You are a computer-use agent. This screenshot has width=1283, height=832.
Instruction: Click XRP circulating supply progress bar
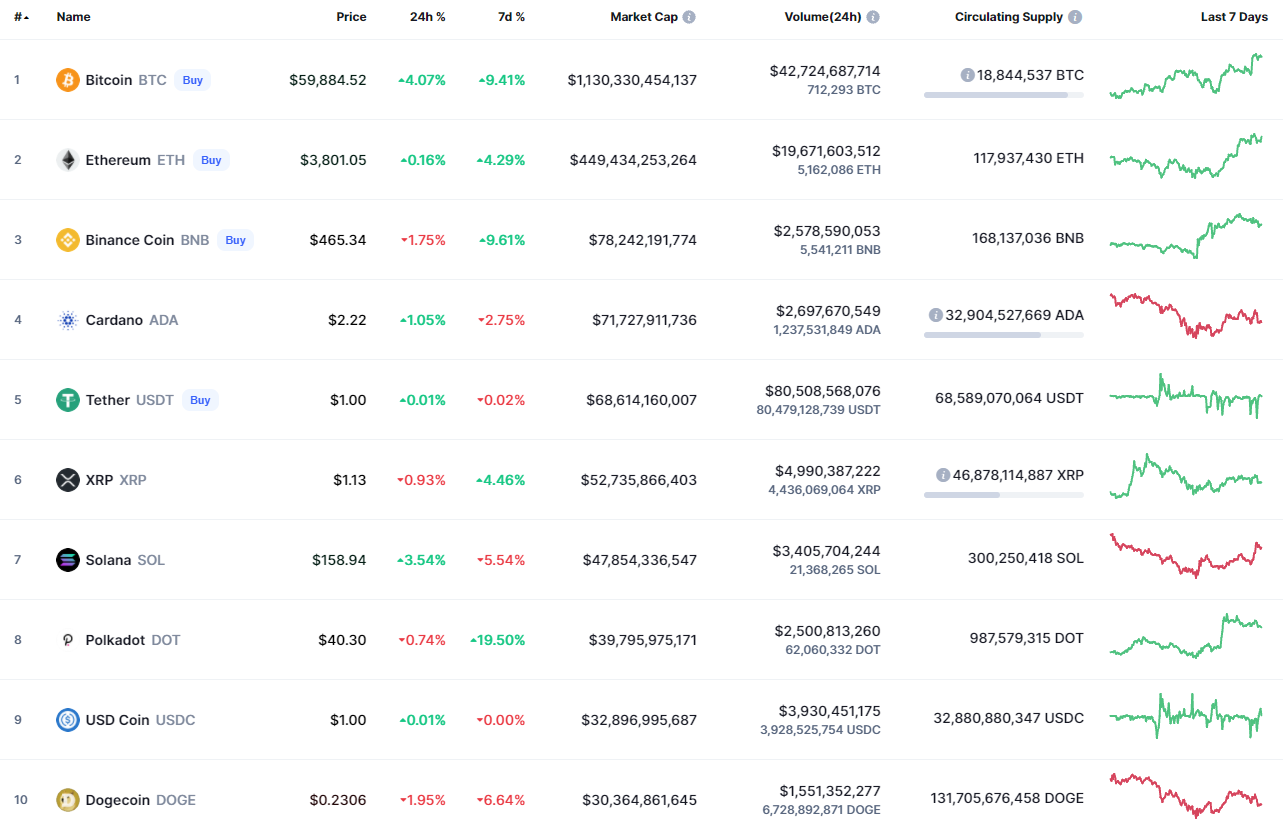(1004, 495)
